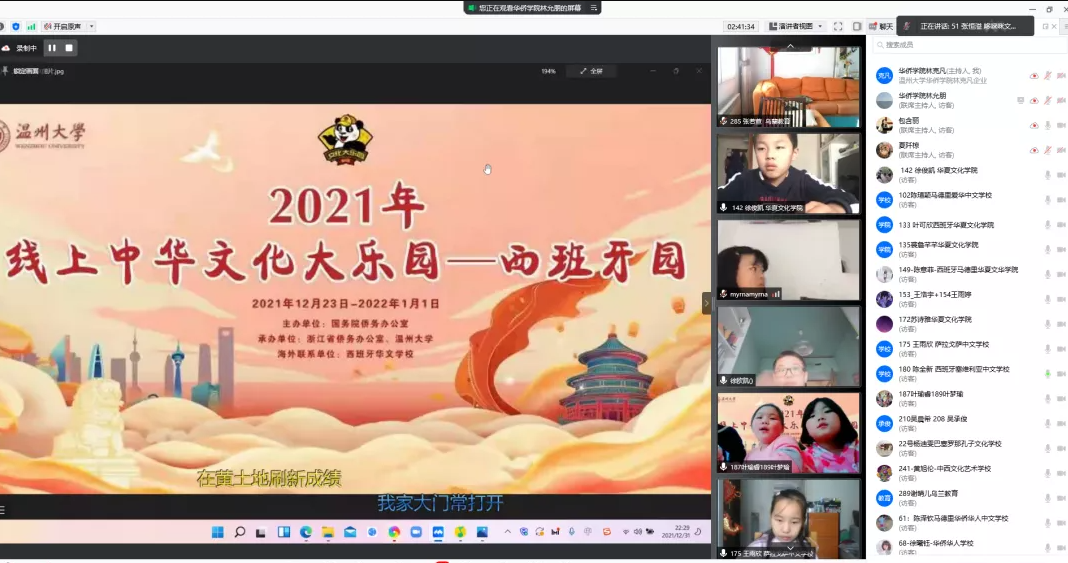Click the layout toggle icon next to the fullscreen icon
1068x563 pixels.
coord(857,27)
